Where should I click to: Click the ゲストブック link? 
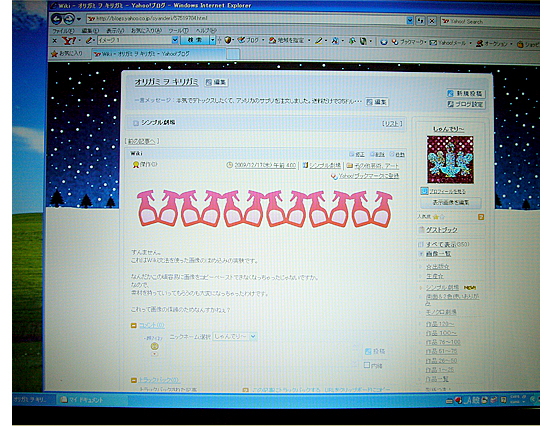tap(442, 230)
